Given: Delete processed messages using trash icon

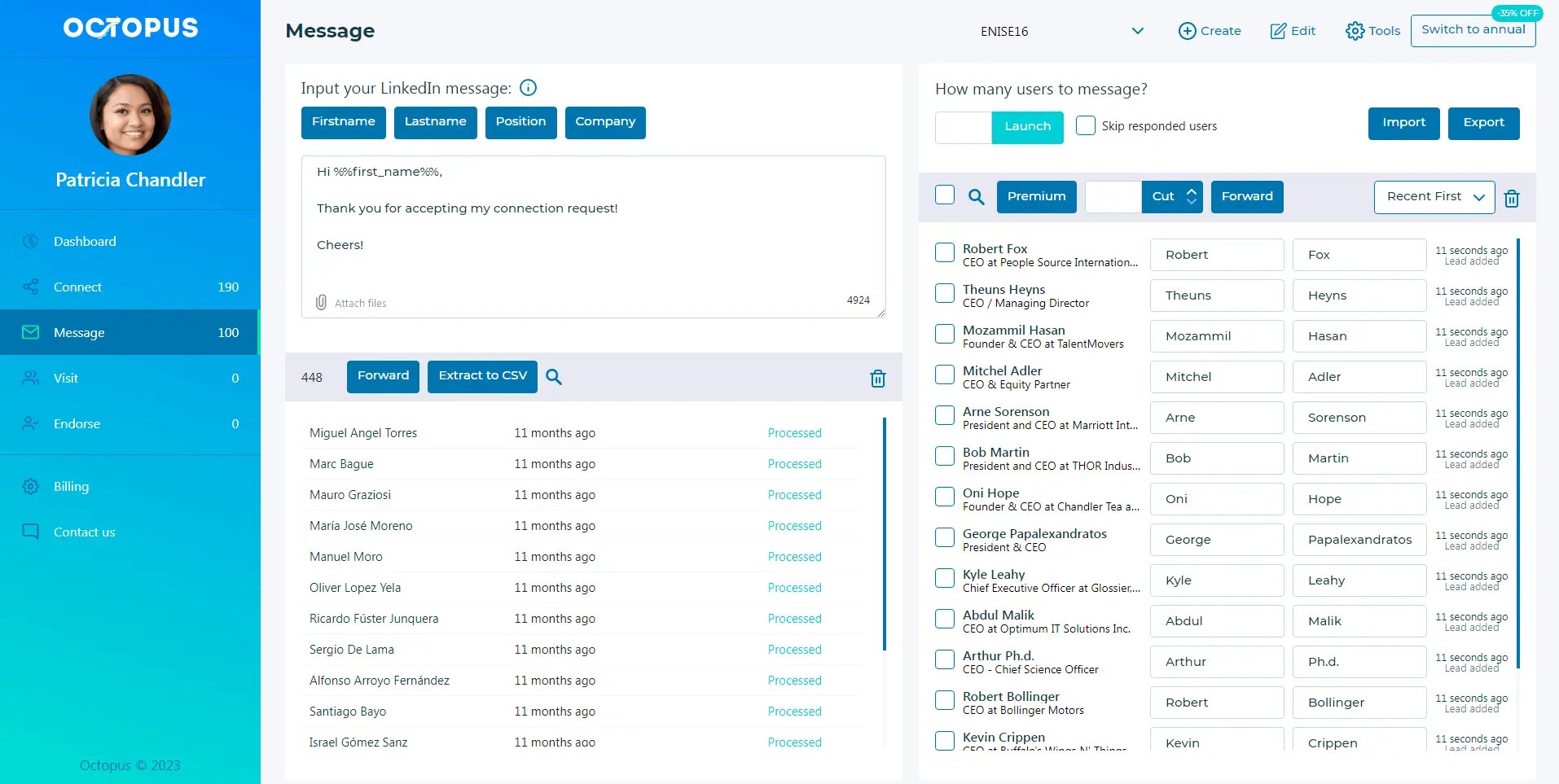Looking at the screenshot, I should point(877,378).
